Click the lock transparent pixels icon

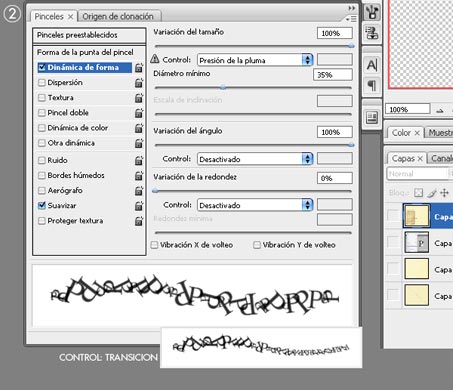pyautogui.click(x=418, y=193)
